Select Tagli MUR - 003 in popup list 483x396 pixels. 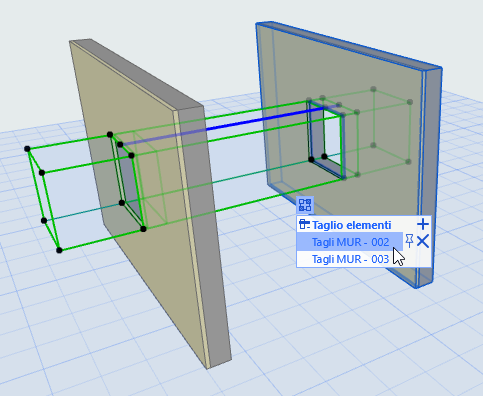tap(350, 259)
